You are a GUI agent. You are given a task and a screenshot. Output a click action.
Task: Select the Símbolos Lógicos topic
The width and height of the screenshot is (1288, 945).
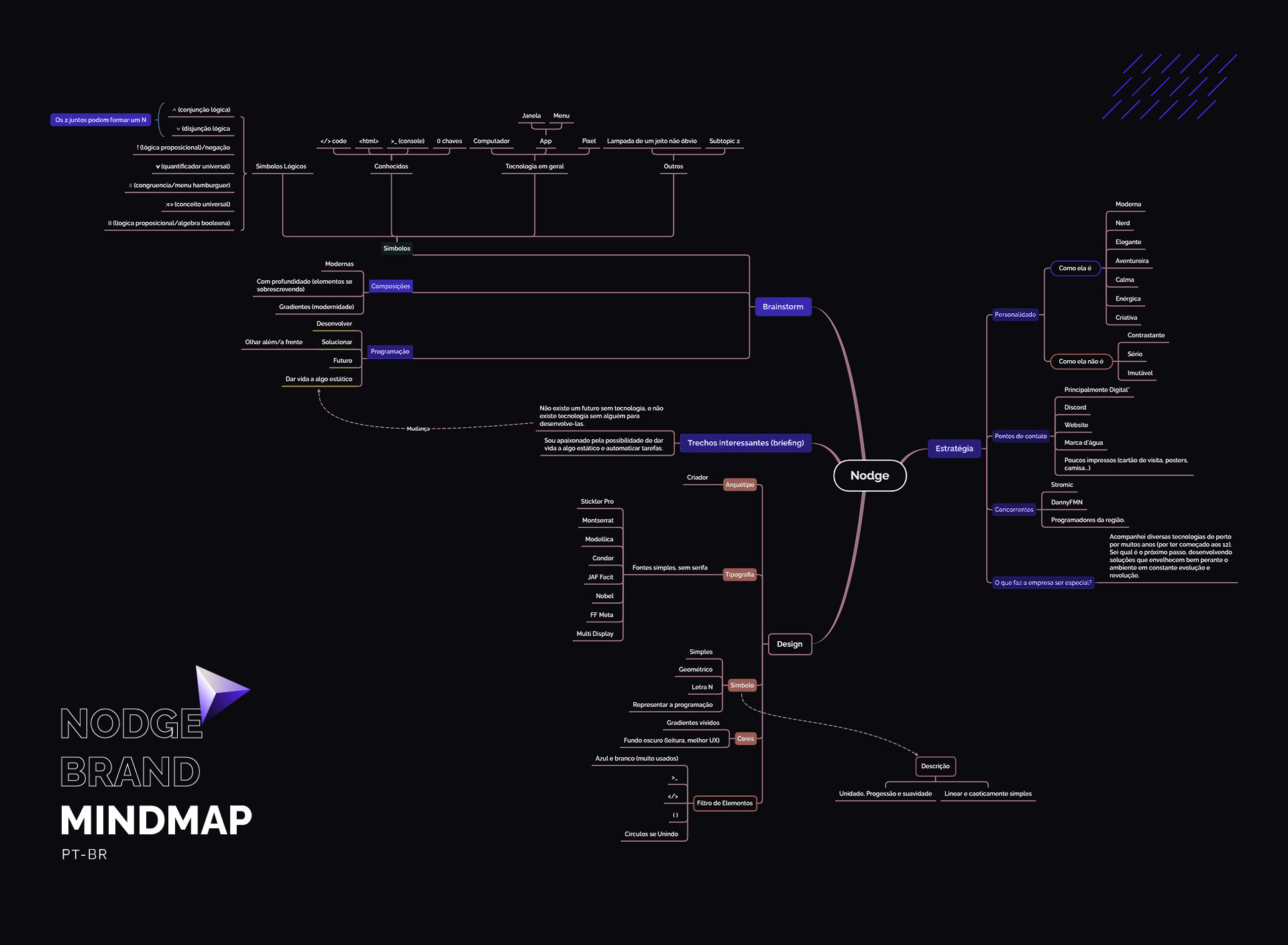pyautogui.click(x=281, y=166)
